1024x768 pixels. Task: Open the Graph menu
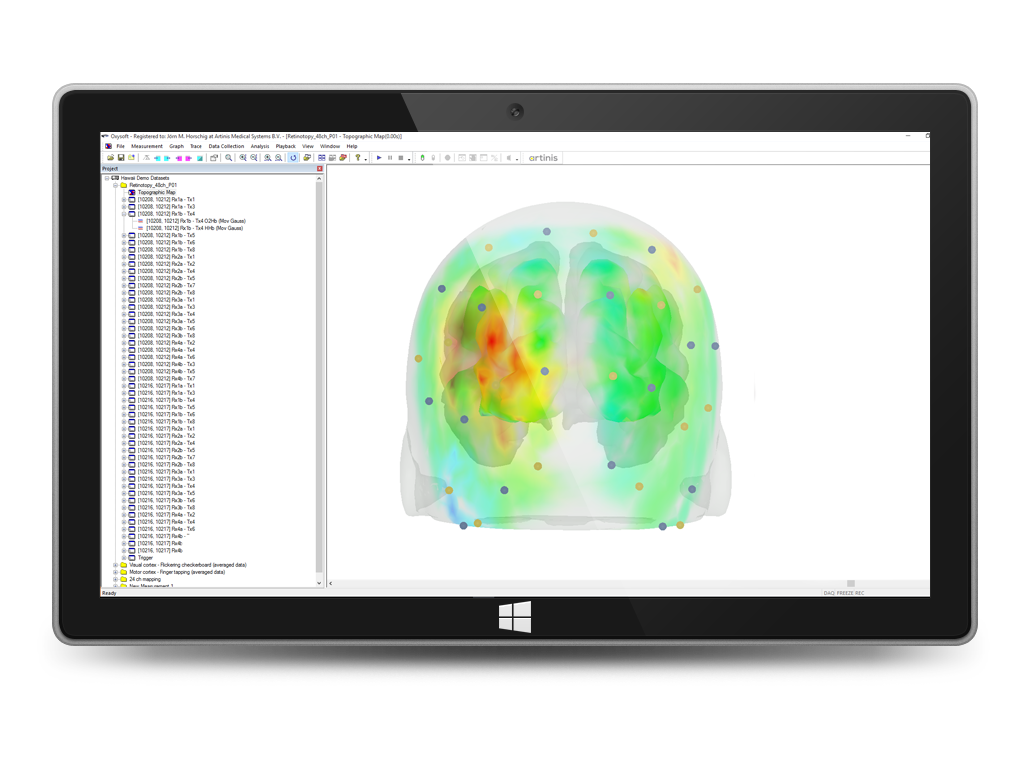click(176, 146)
